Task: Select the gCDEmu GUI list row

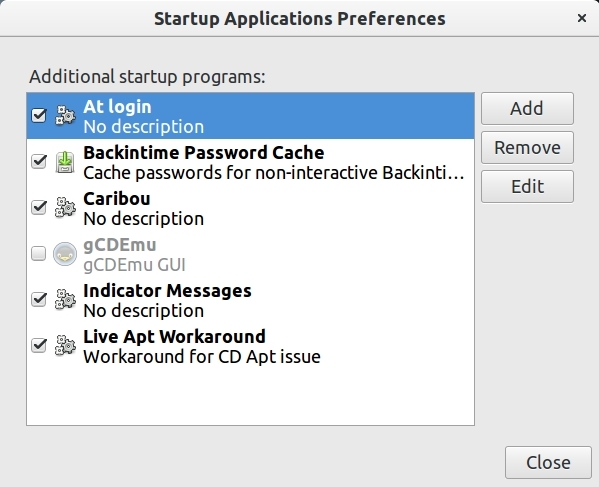Action: (251, 254)
